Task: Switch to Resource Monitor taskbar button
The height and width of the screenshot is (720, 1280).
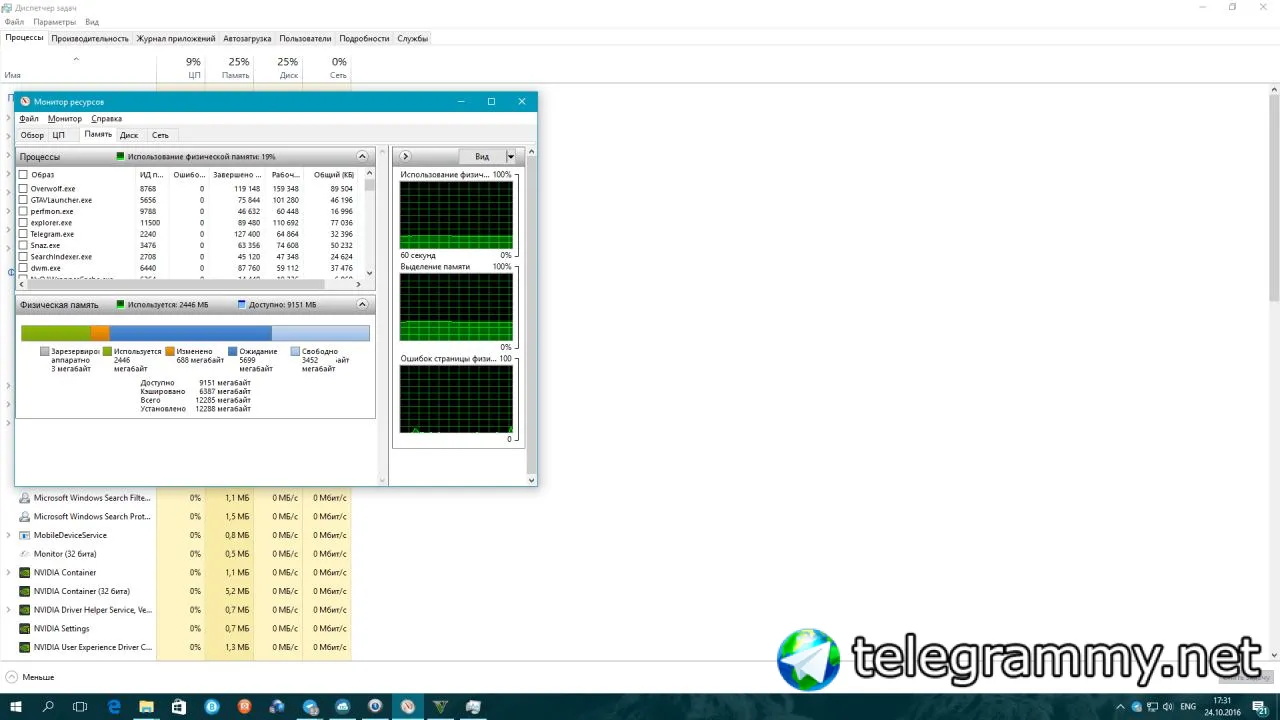Action: tap(408, 707)
